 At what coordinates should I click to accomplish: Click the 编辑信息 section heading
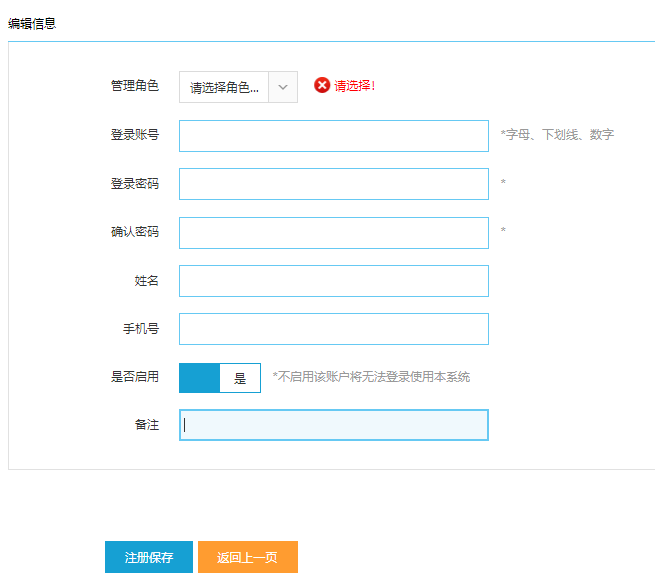tap(32, 23)
